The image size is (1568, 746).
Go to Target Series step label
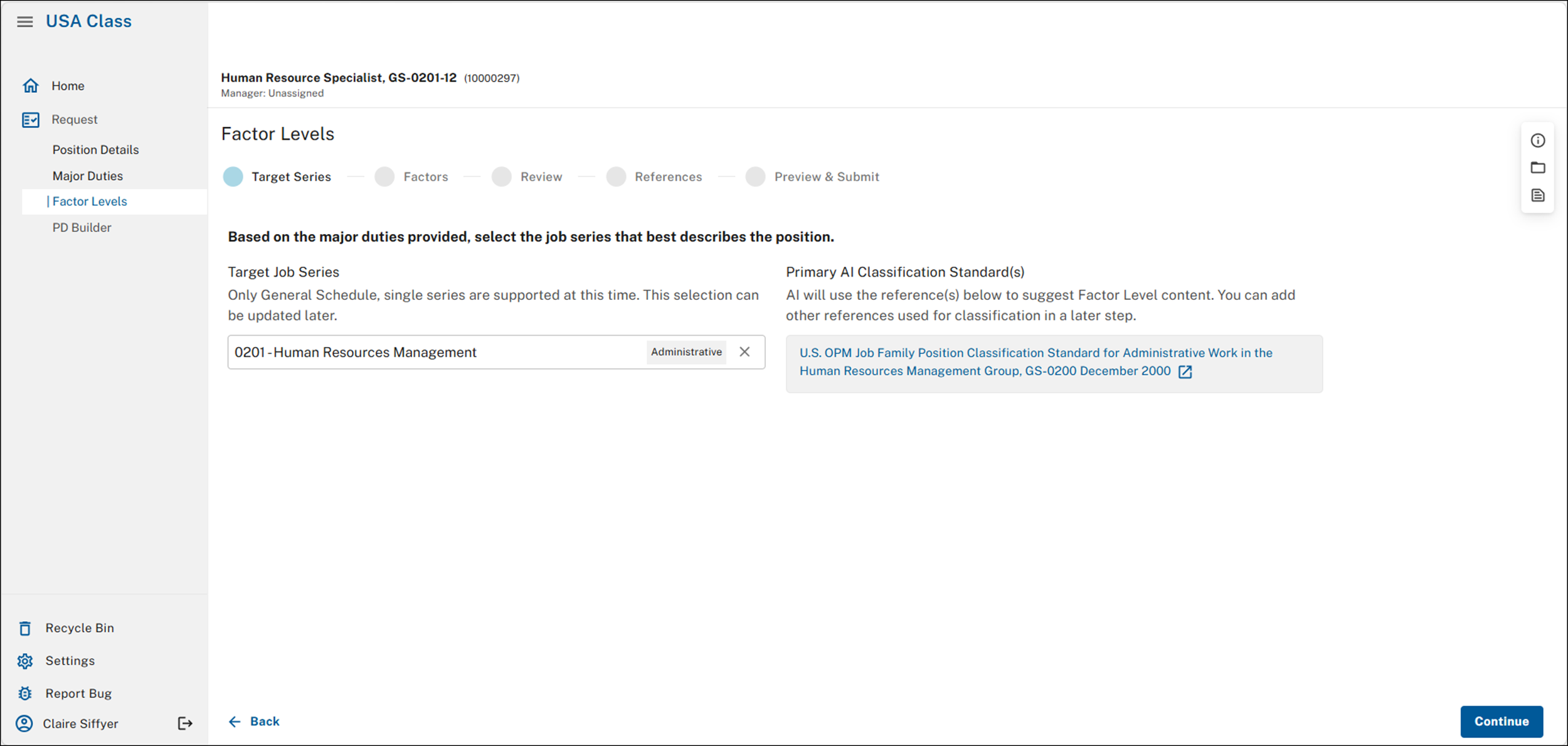pyautogui.click(x=291, y=177)
